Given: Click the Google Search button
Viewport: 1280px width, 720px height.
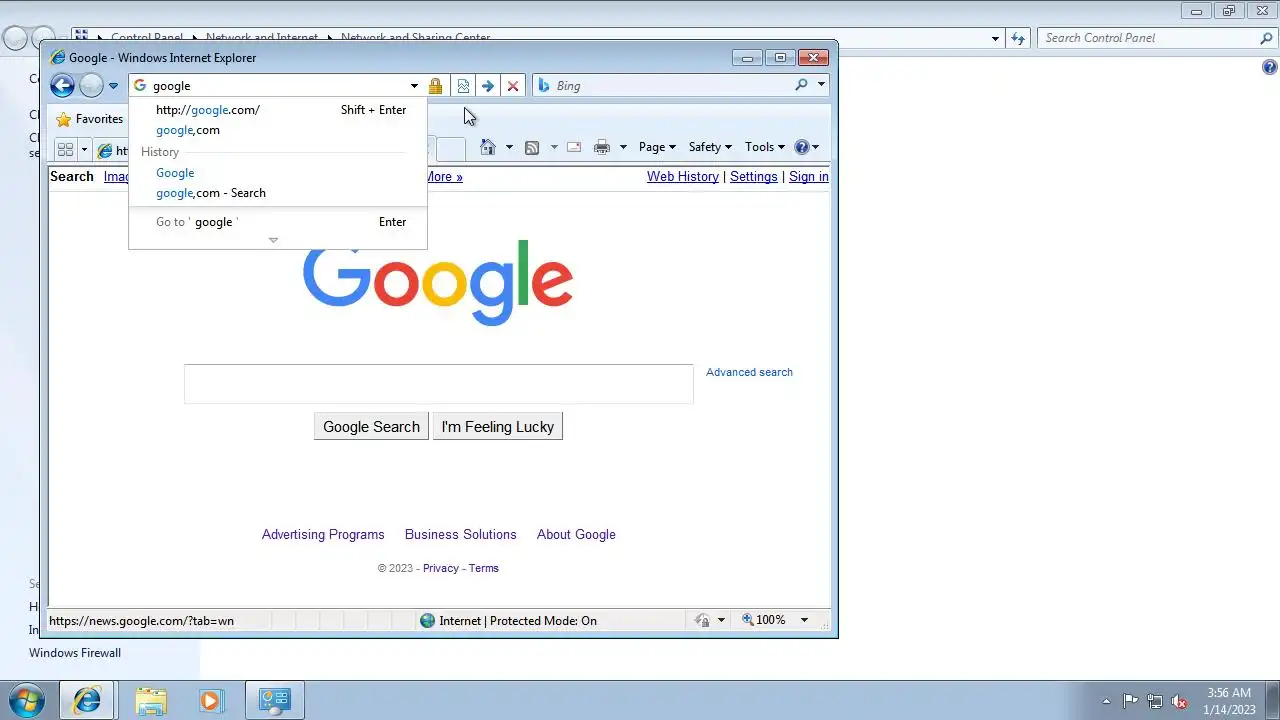Looking at the screenshot, I should [x=371, y=426].
